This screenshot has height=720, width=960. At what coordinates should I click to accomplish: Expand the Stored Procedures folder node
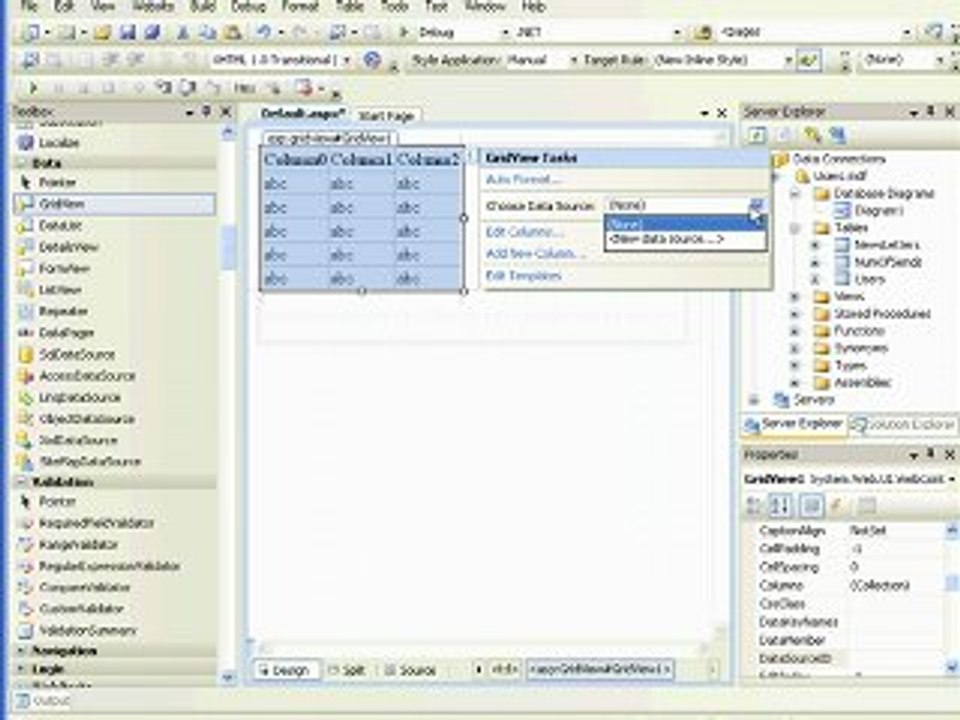click(x=795, y=313)
